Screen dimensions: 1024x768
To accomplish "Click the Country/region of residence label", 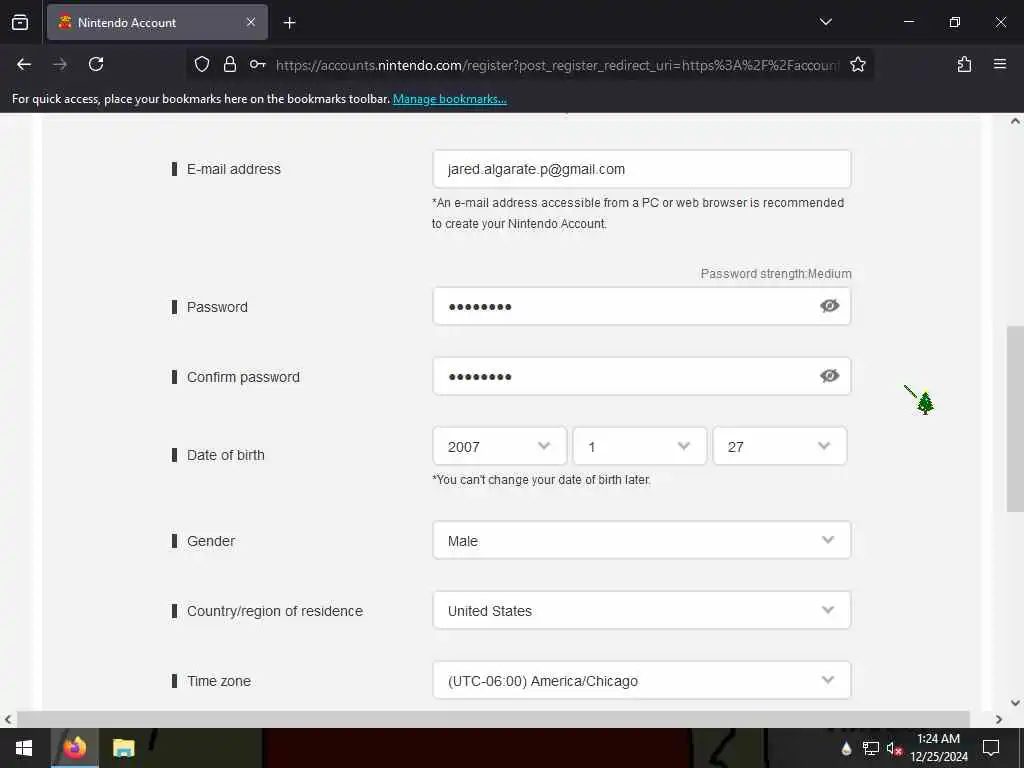I will click(275, 611).
